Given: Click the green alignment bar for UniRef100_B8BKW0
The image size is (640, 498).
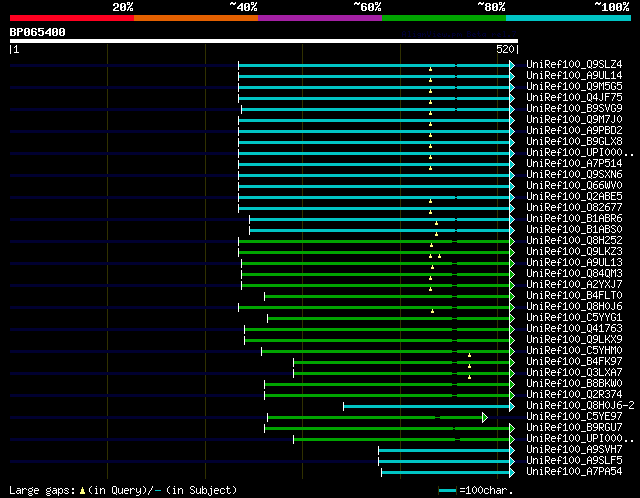Looking at the screenshot, I should point(387,385).
